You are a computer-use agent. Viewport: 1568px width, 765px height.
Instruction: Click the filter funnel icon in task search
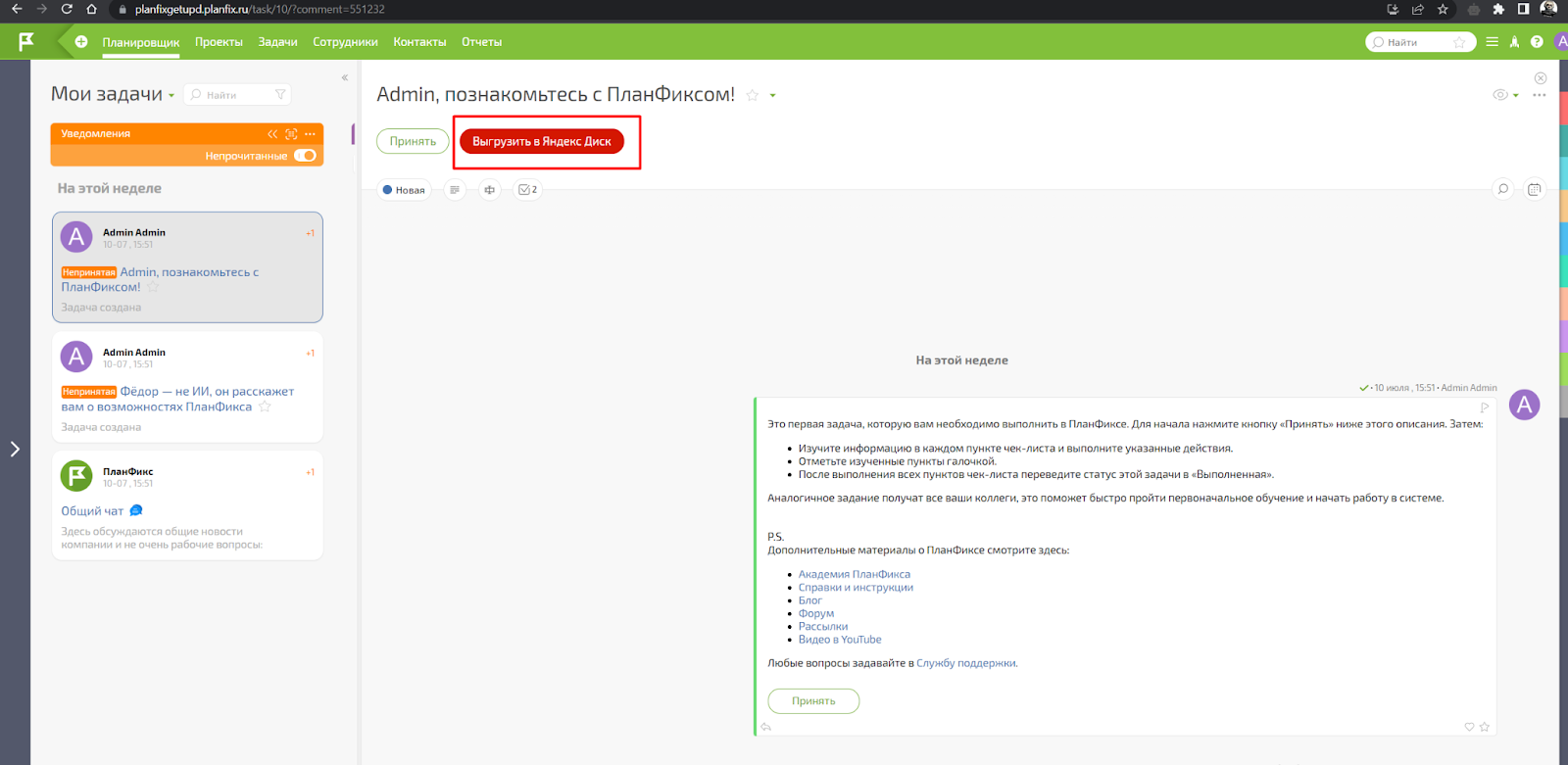pos(280,95)
